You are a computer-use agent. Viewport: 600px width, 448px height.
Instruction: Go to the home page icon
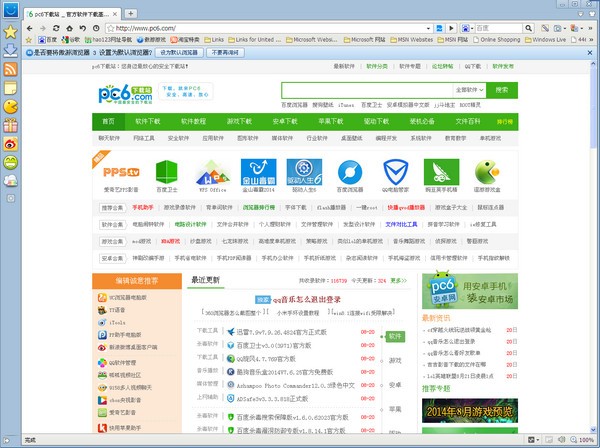pos(69,28)
